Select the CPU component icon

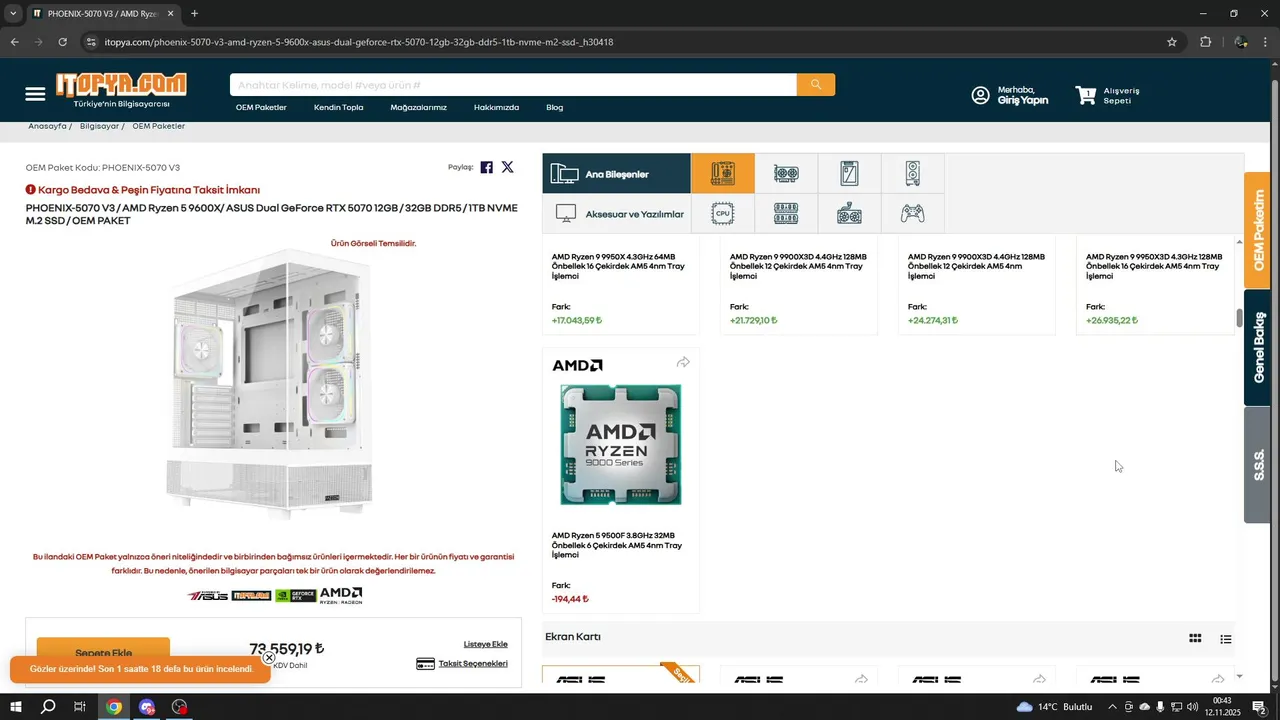point(723,213)
